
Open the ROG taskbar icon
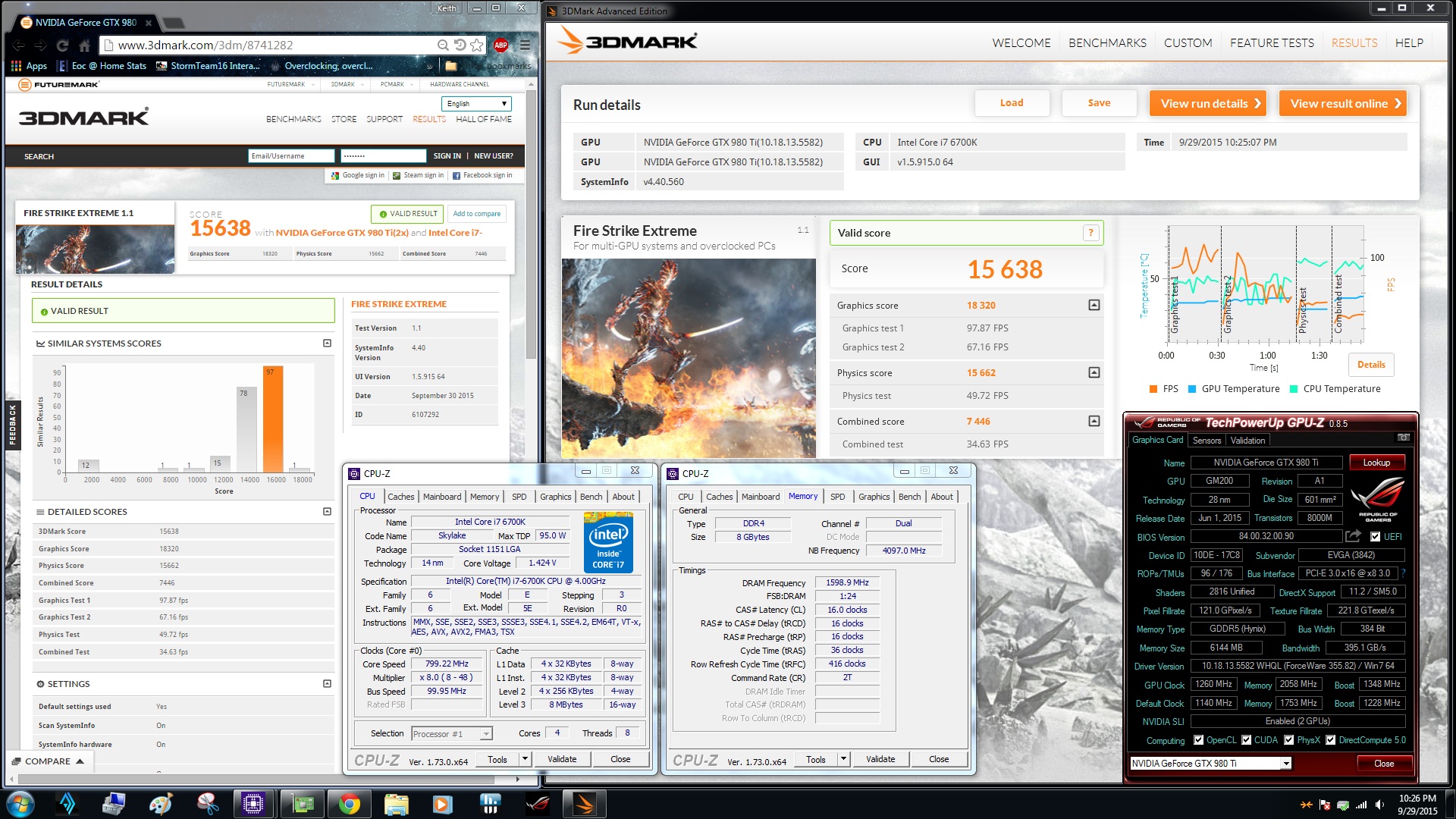click(538, 803)
